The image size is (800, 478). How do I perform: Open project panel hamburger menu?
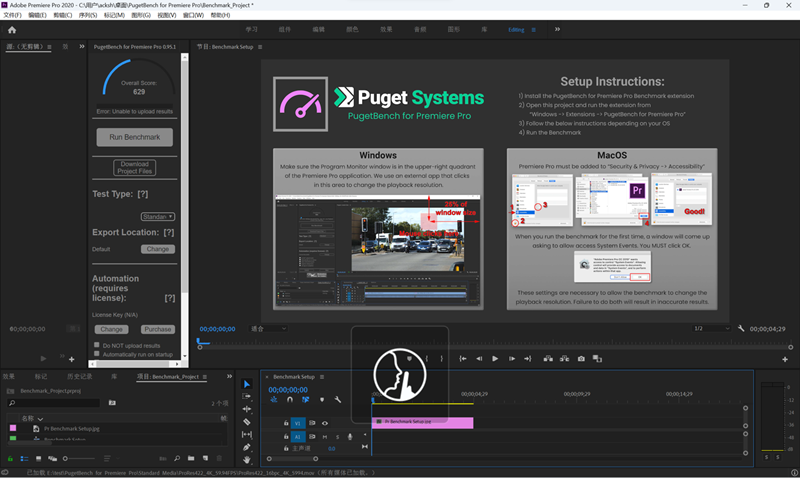pyautogui.click(x=205, y=377)
